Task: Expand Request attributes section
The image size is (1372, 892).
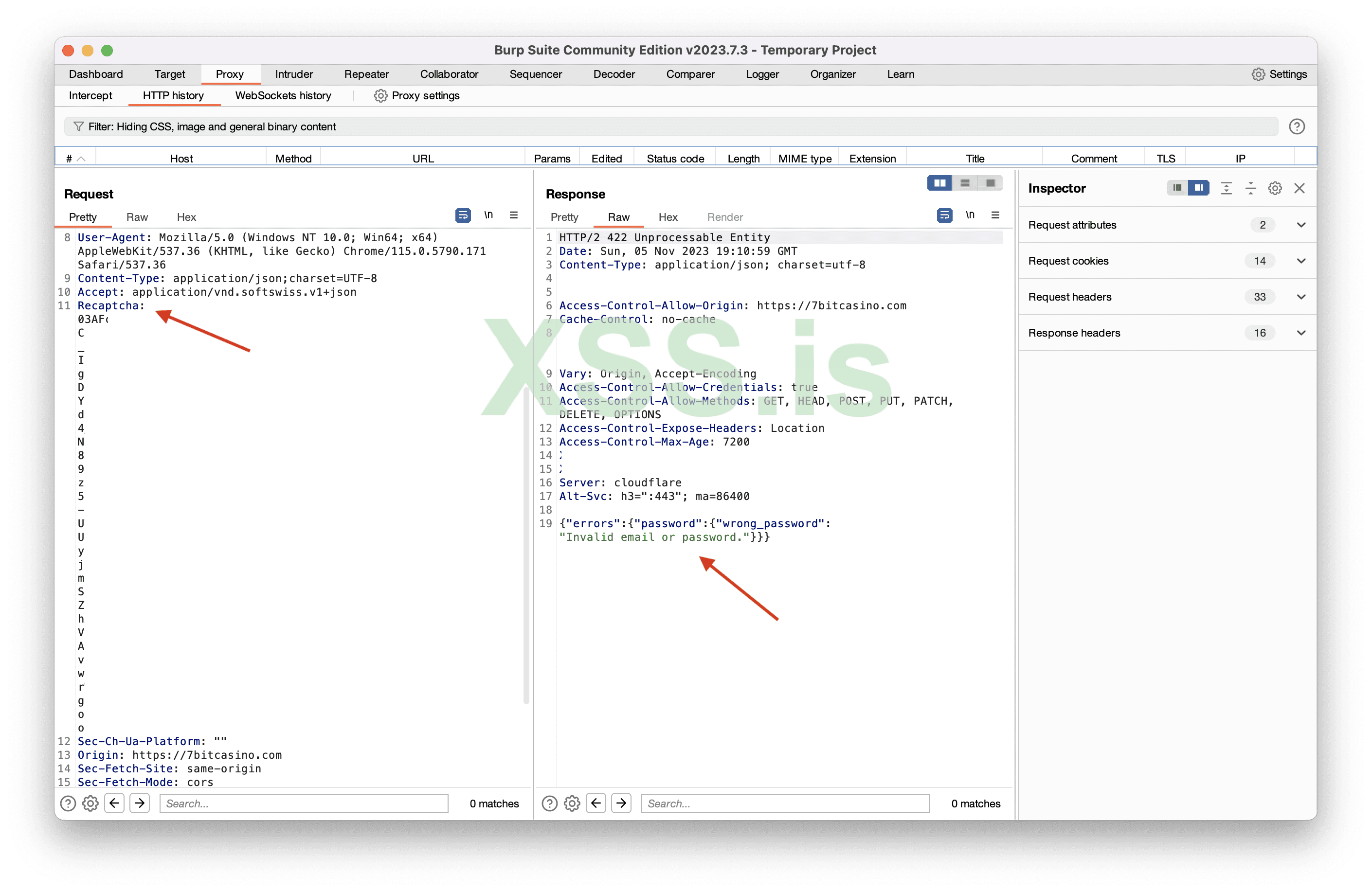Action: point(1301,225)
